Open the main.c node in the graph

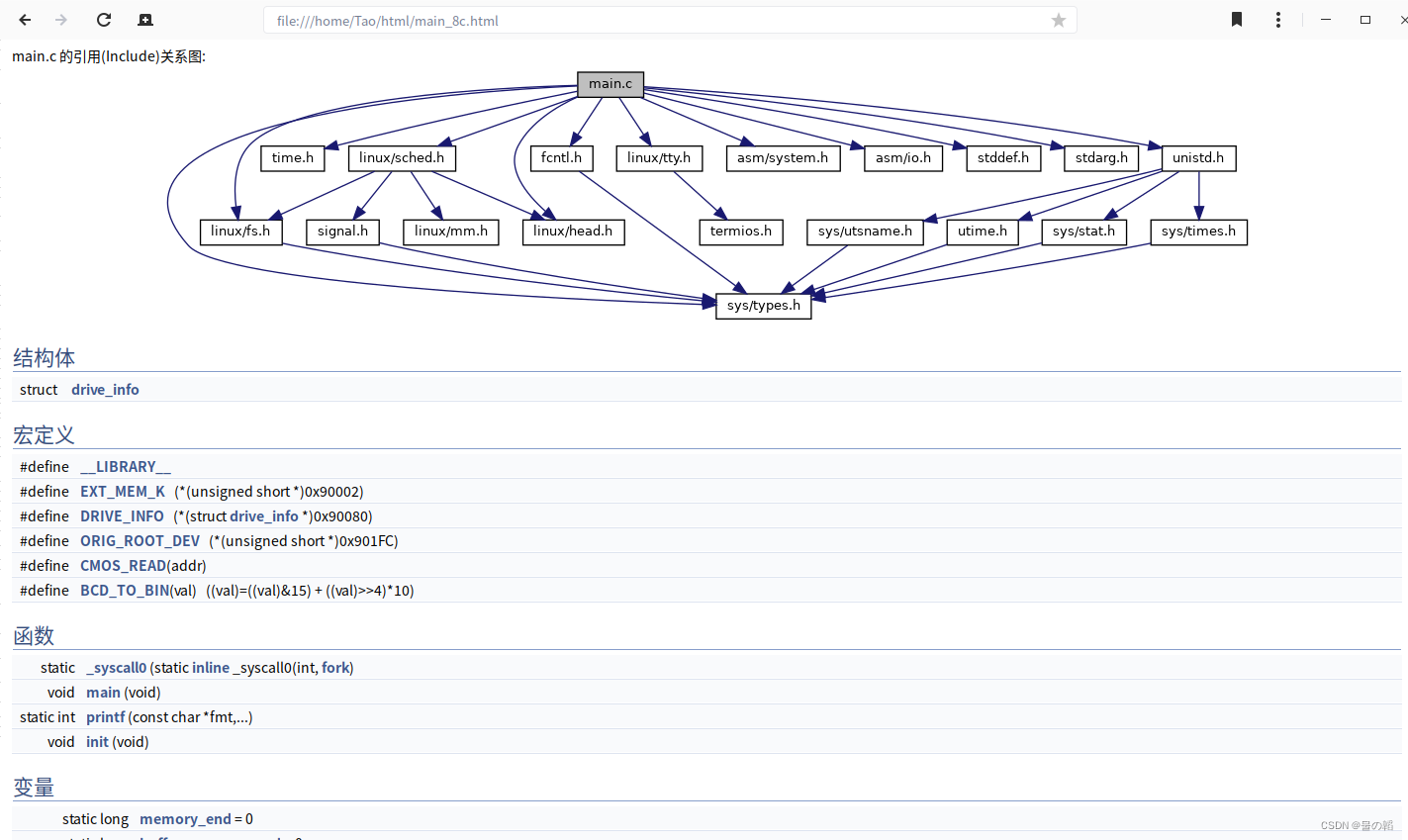coord(610,84)
